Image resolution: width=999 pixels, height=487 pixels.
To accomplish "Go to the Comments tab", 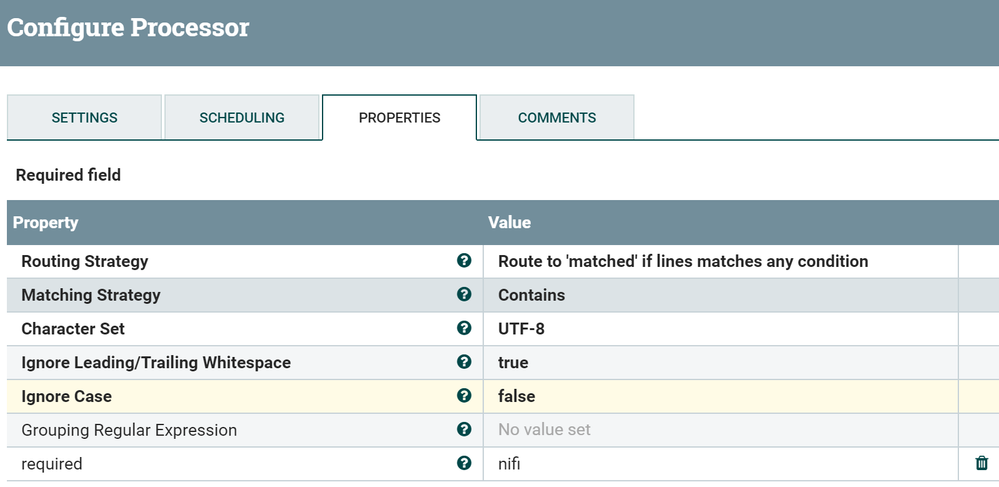I will coord(557,118).
